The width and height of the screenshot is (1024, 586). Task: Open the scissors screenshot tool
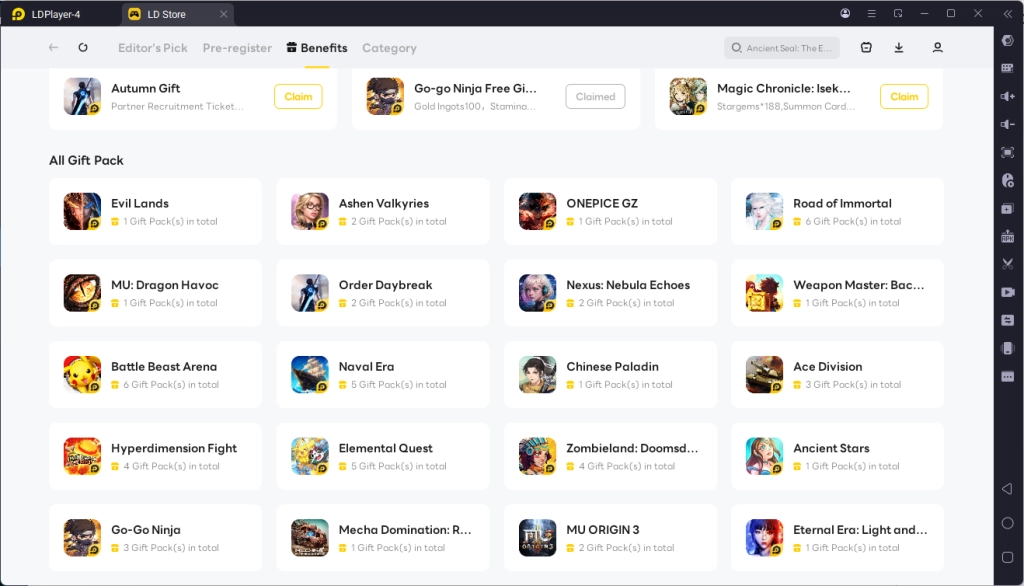pos(1007,264)
